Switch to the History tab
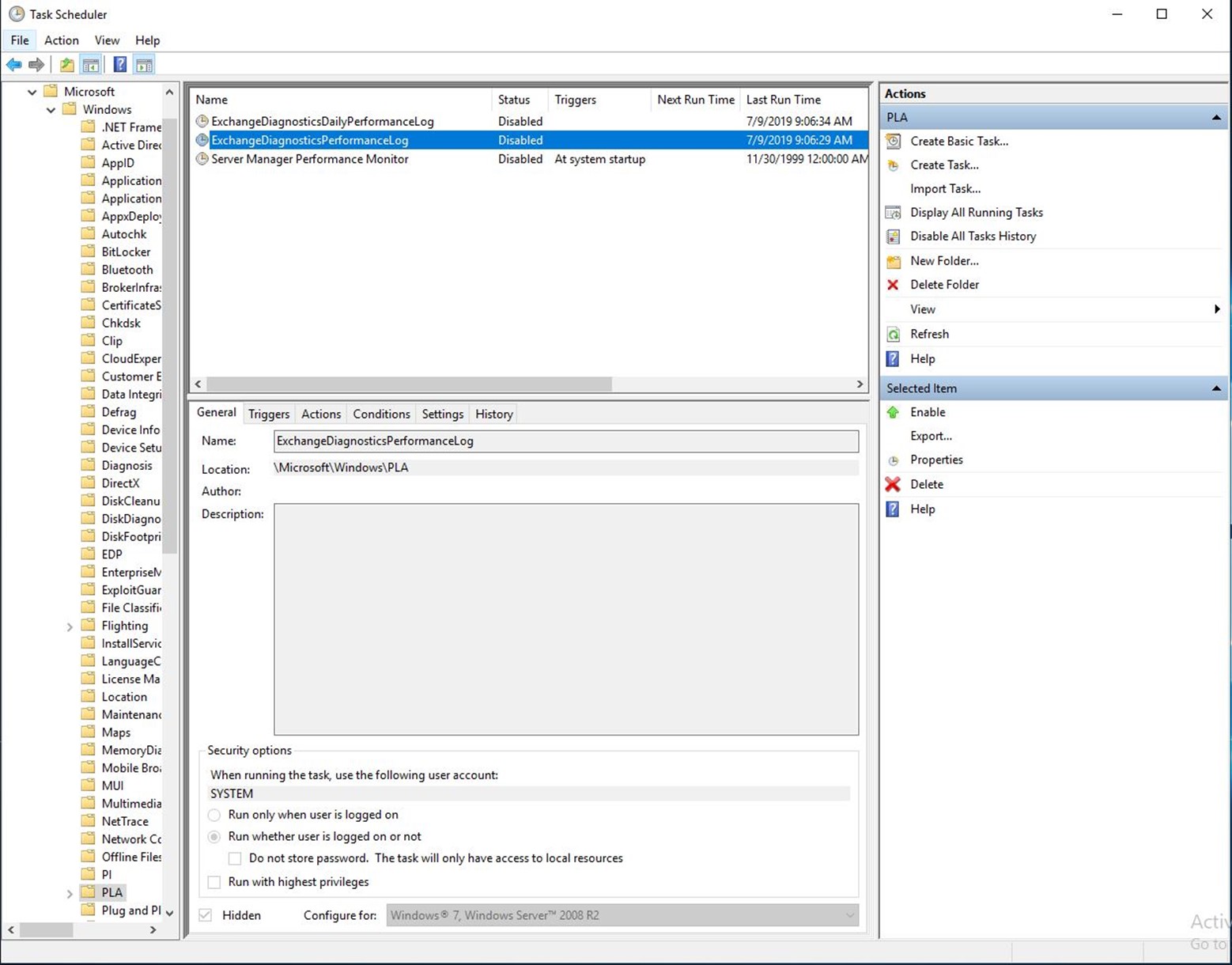Image resolution: width=1232 pixels, height=965 pixels. 494,414
